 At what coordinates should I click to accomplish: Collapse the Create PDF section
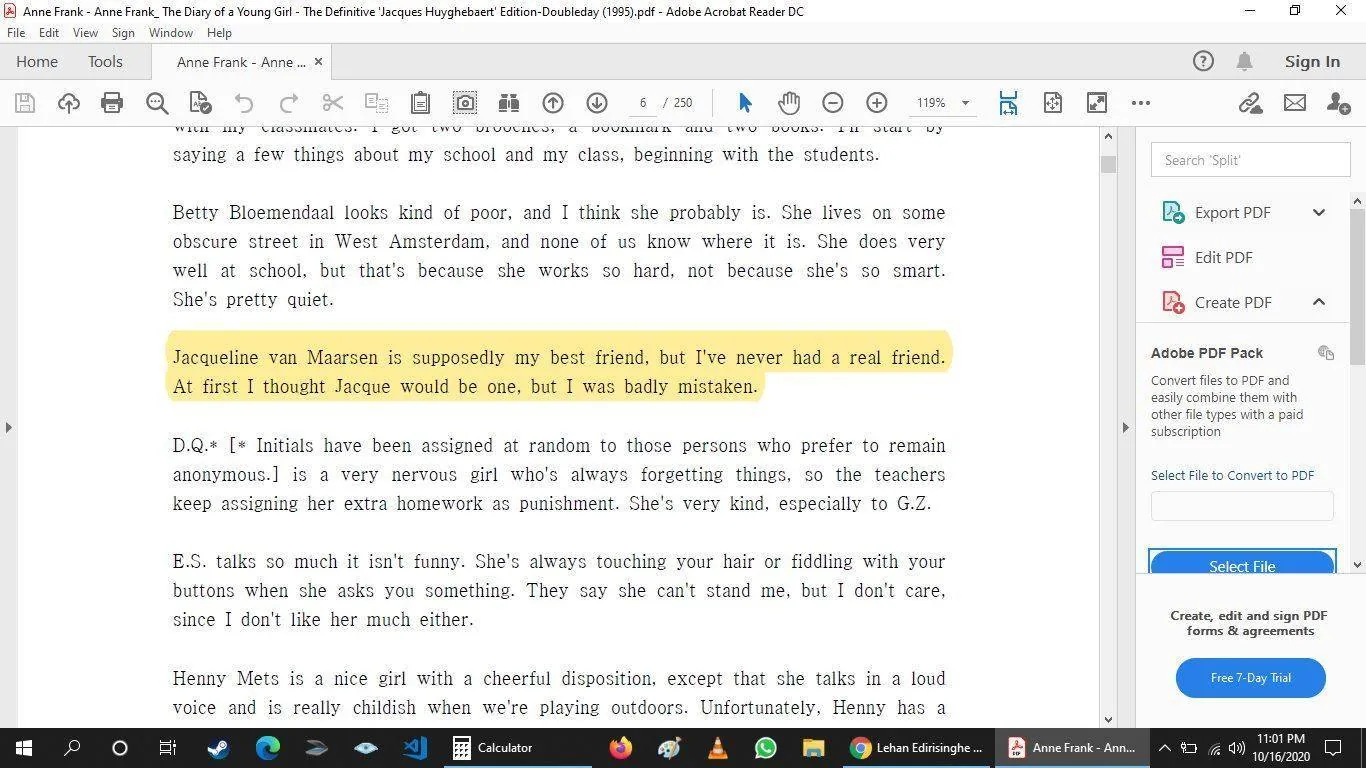[x=1318, y=302]
